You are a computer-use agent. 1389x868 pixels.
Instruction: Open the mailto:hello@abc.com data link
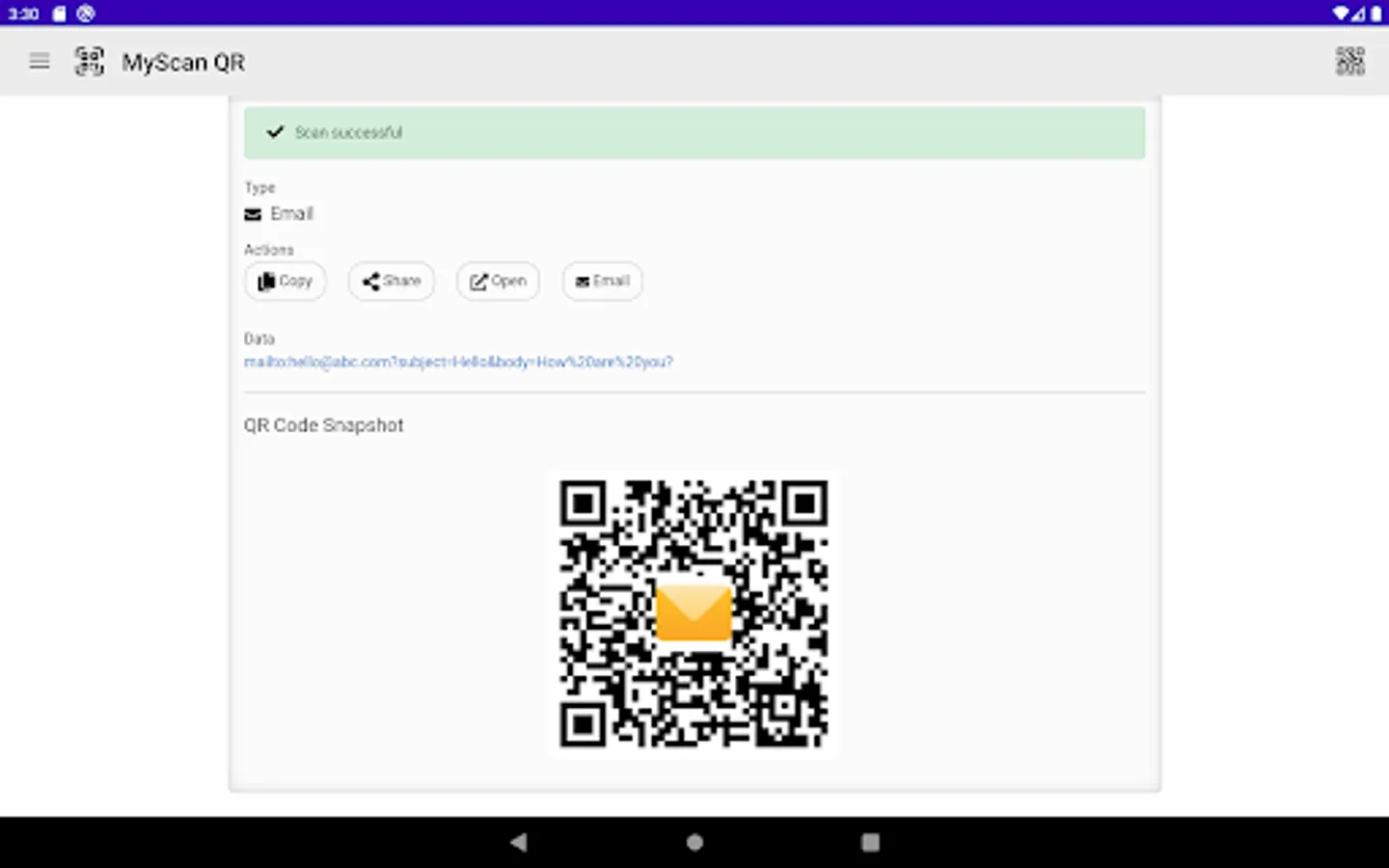point(458,362)
